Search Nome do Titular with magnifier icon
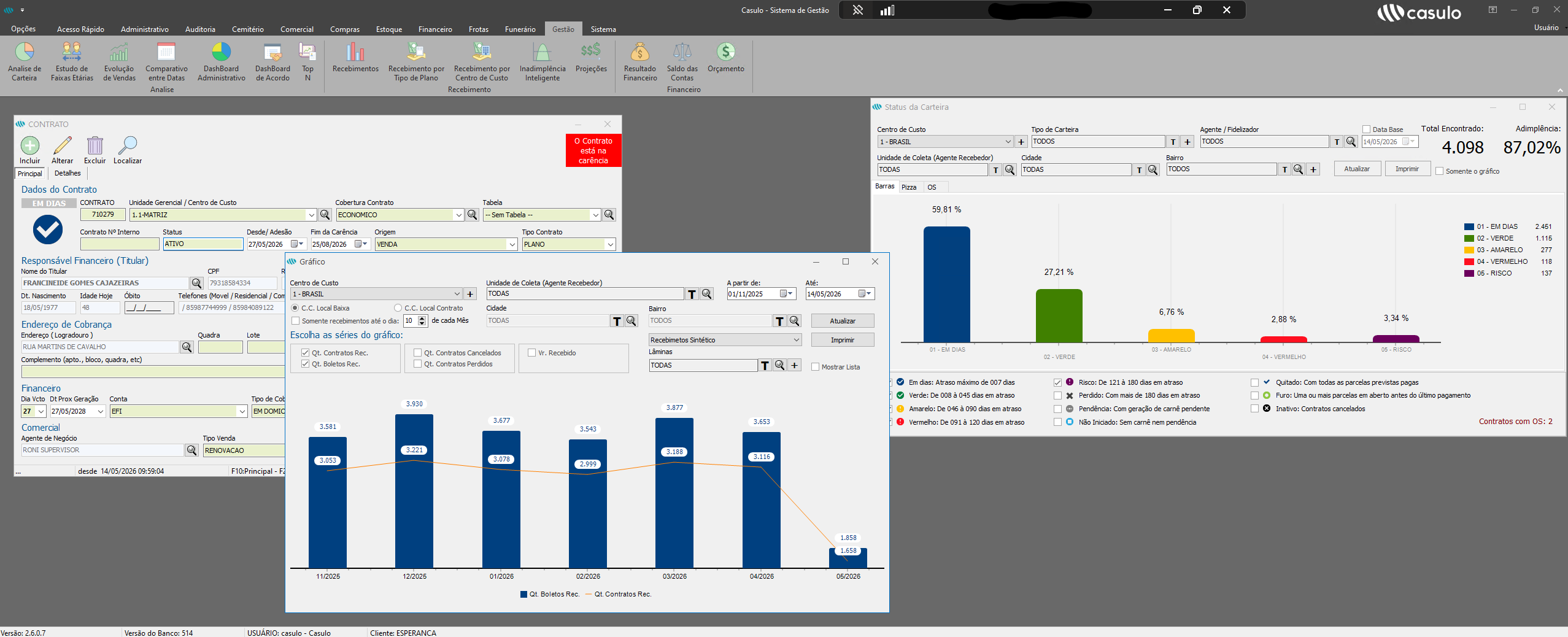Image resolution: width=1568 pixels, height=637 pixels. coord(196,283)
